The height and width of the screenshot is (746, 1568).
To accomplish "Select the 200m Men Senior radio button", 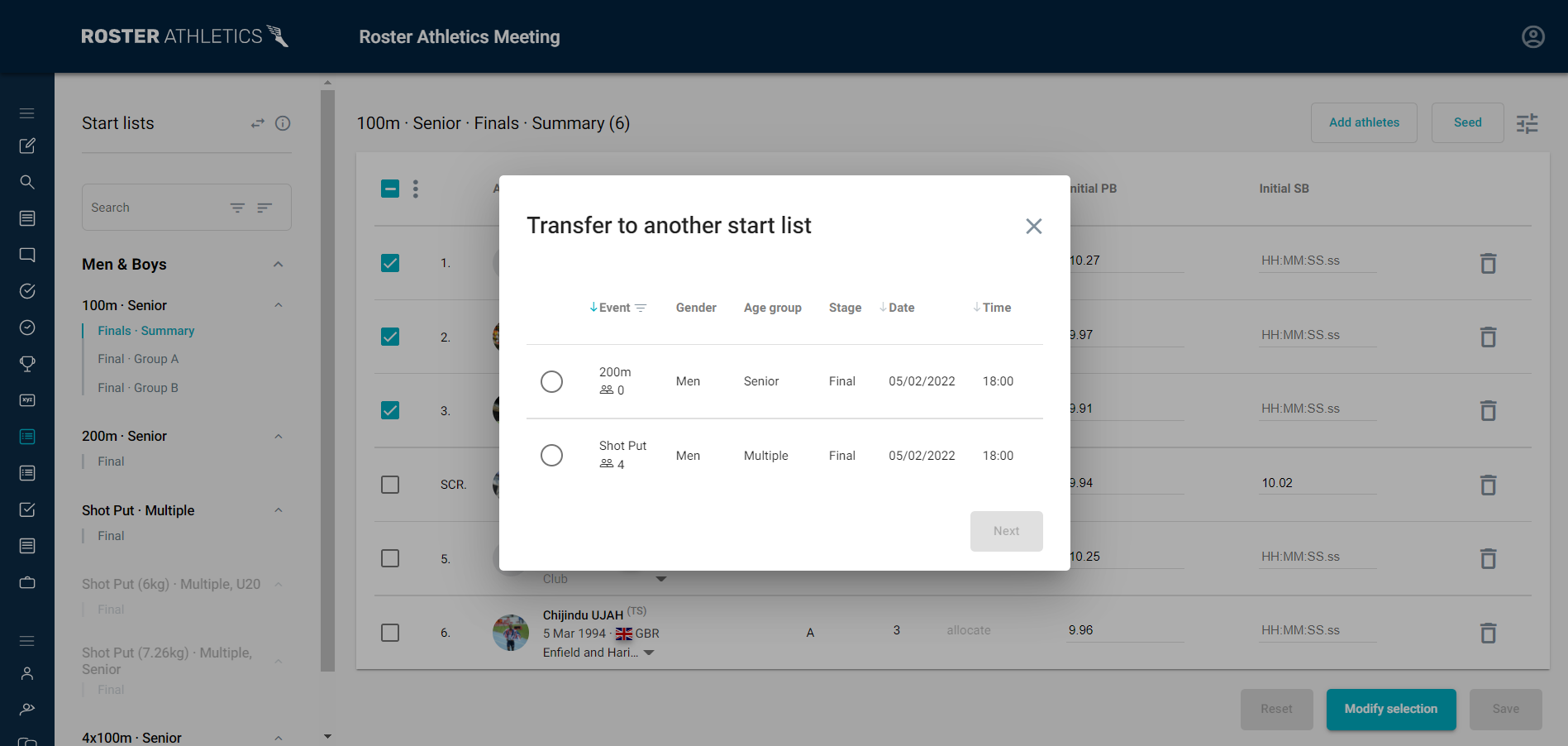I will (552, 381).
